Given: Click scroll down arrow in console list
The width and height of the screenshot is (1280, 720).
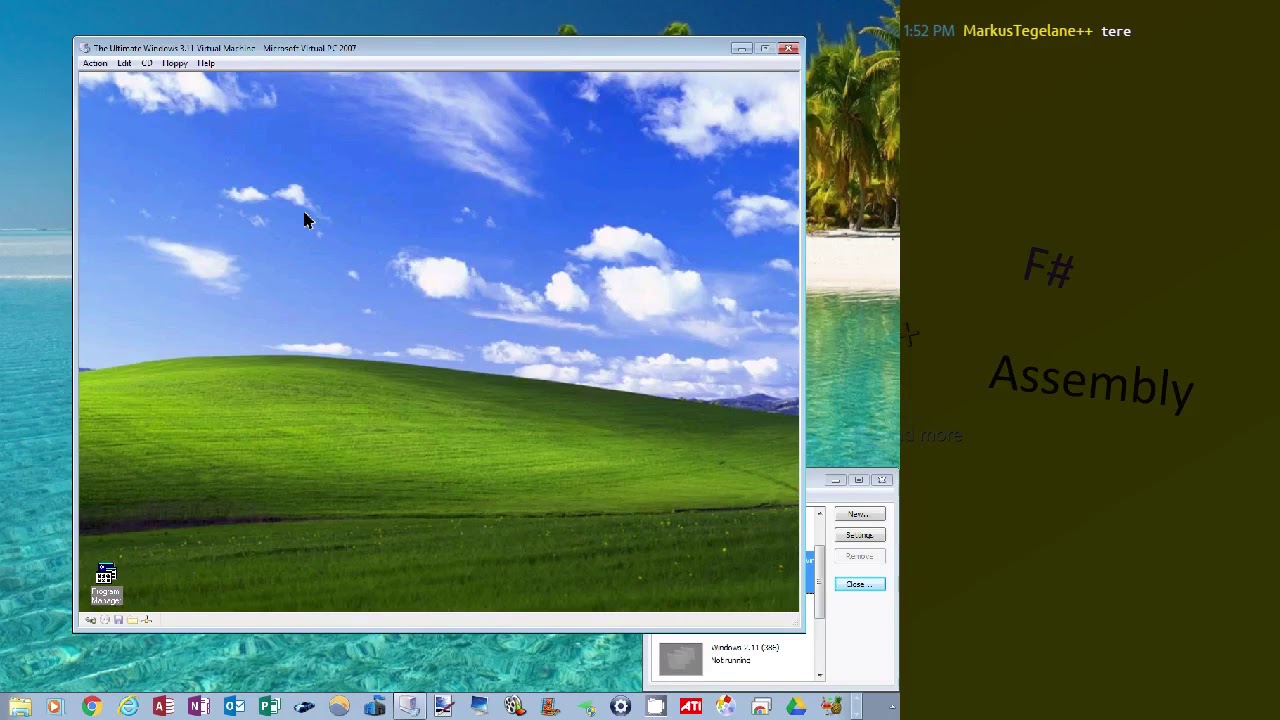Looking at the screenshot, I should 820,675.
